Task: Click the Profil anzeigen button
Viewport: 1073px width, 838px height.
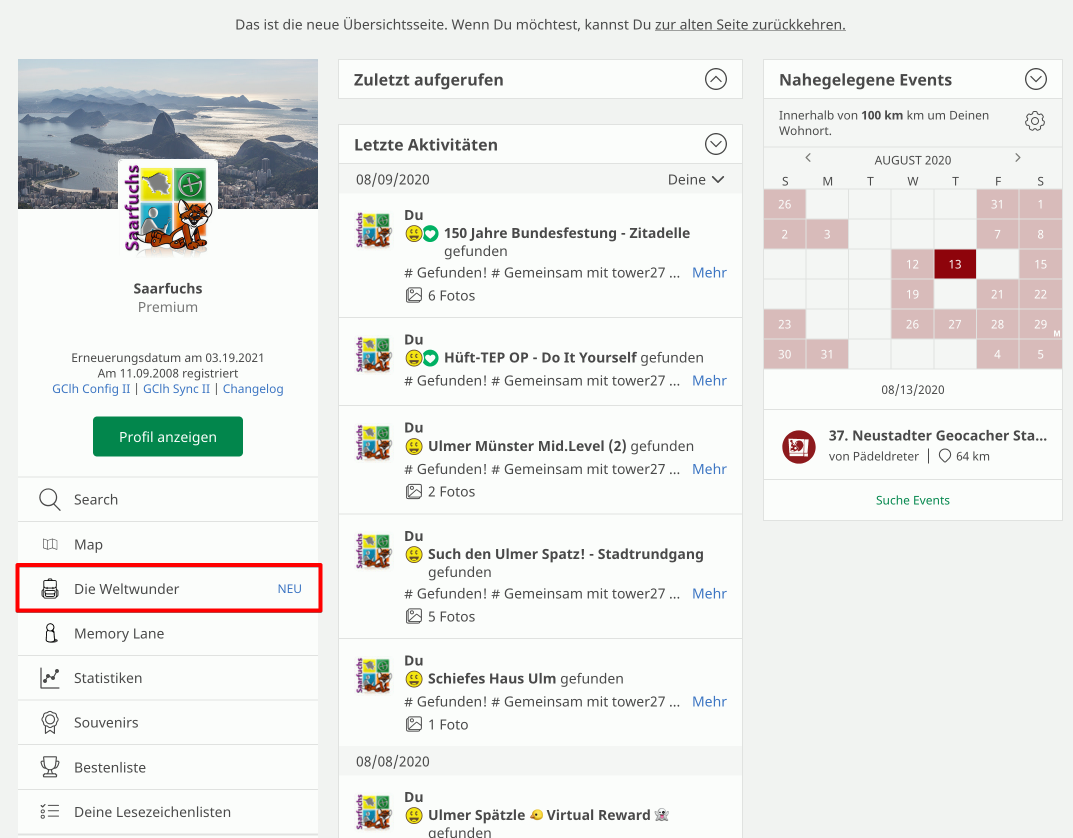Action: click(x=168, y=436)
